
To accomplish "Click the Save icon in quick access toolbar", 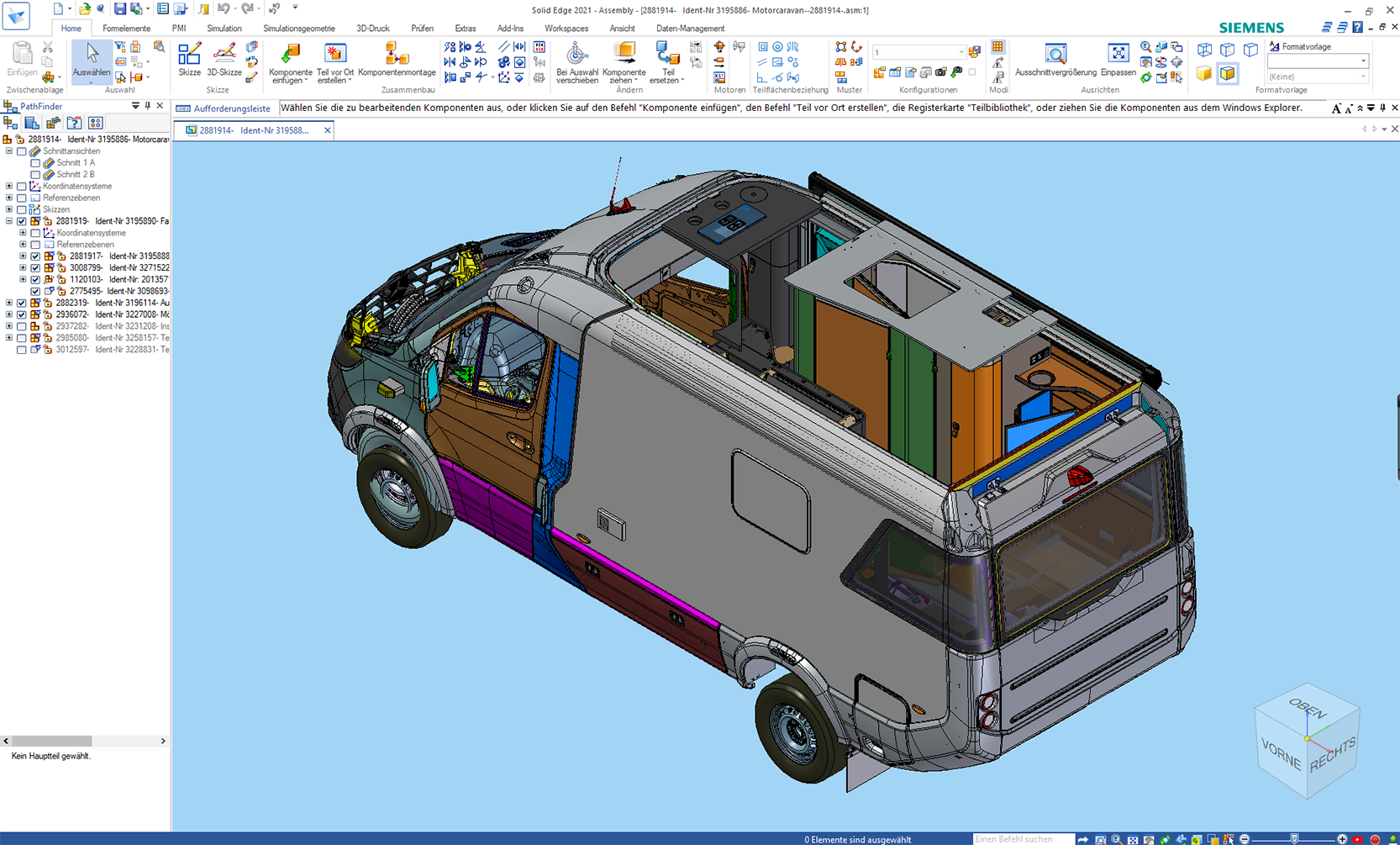I will coord(120,9).
